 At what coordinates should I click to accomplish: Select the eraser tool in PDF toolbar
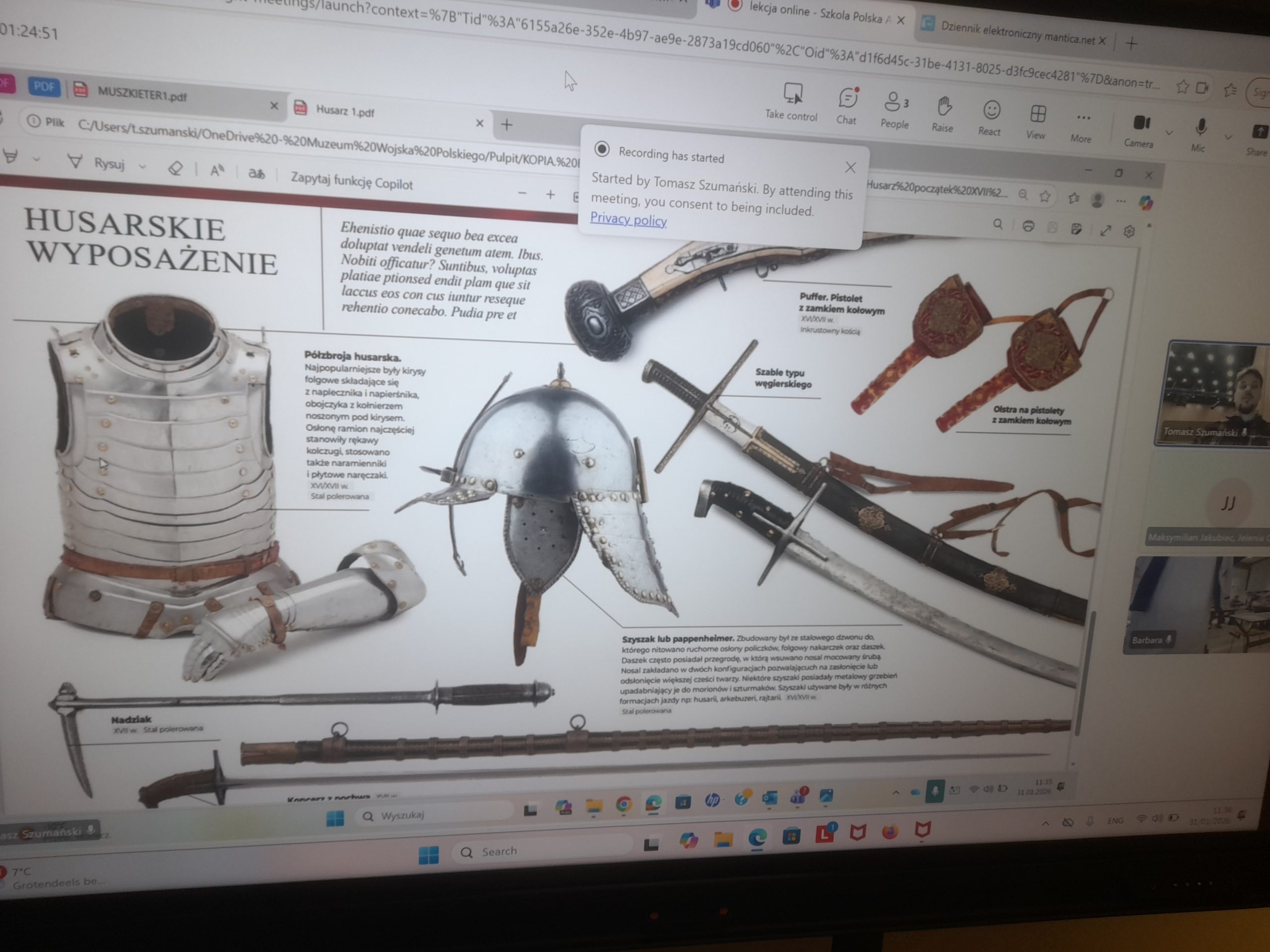(175, 168)
